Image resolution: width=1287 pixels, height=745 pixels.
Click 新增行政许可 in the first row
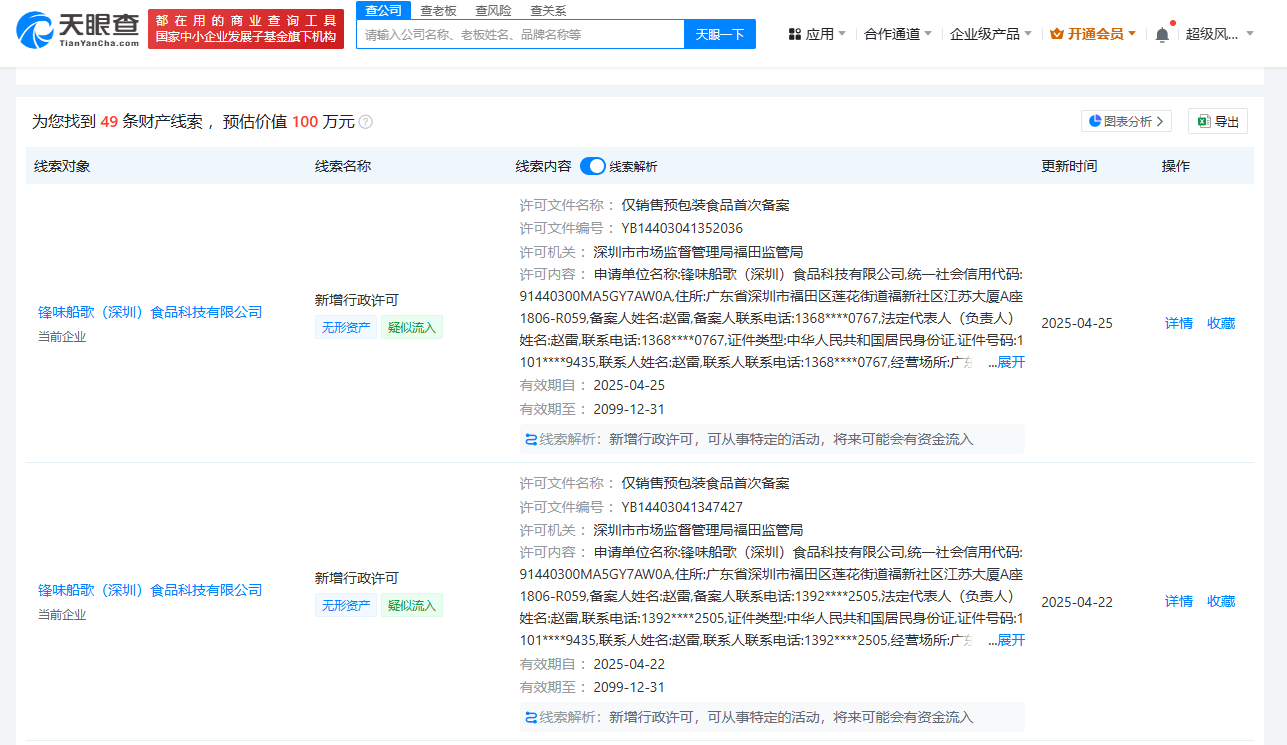coord(357,299)
